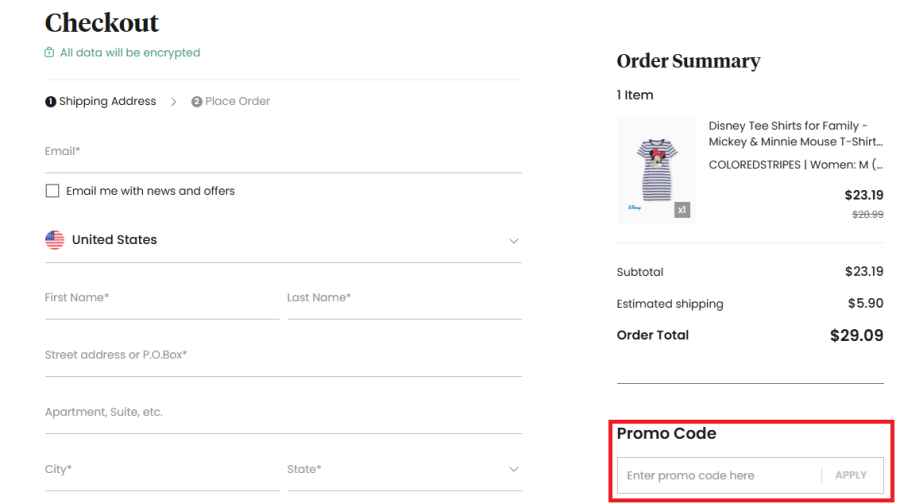Screen dimensions: 900x504
Task: Click the encryption lock icon
Action: [x=49, y=53]
